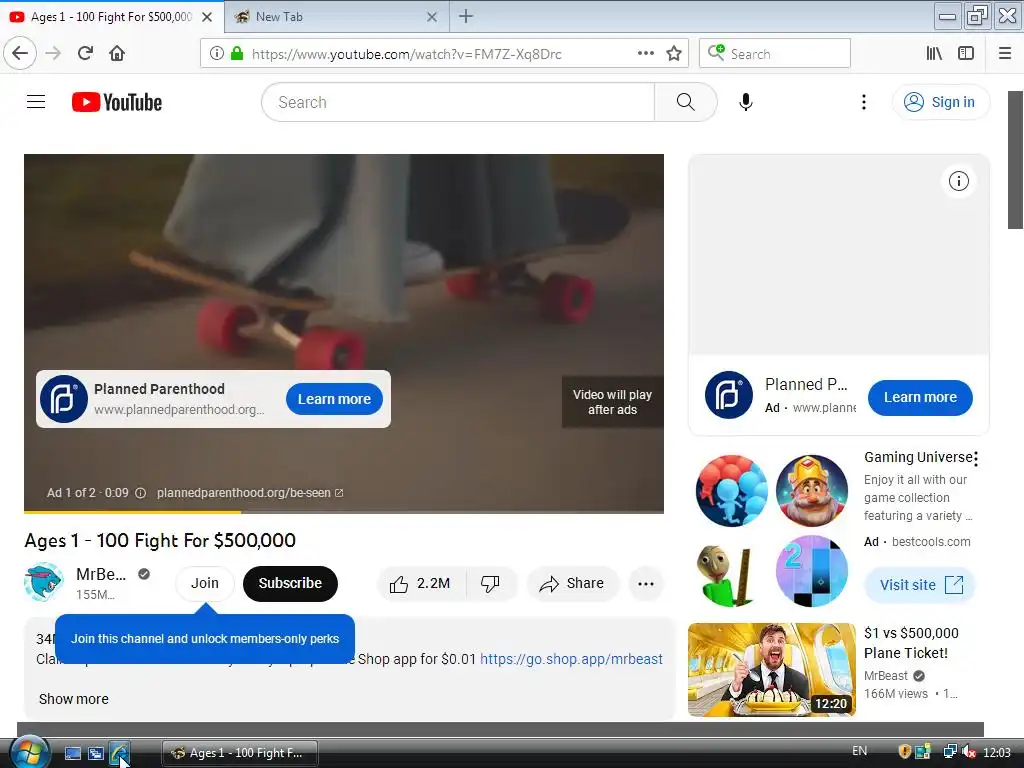Click Learn more in the sidebar Planned Parenthood ad
1024x768 pixels.
click(920, 397)
